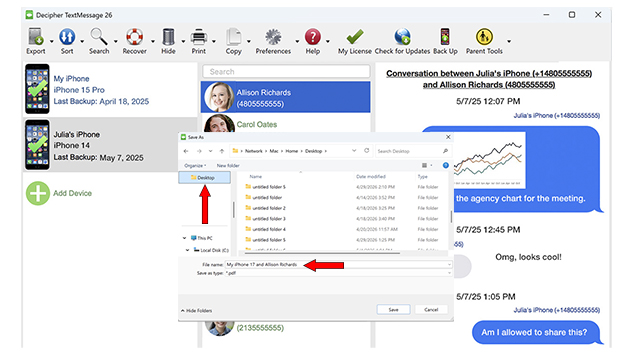The height and width of the screenshot is (360, 640).
Task: Click the Save button
Action: click(x=393, y=310)
